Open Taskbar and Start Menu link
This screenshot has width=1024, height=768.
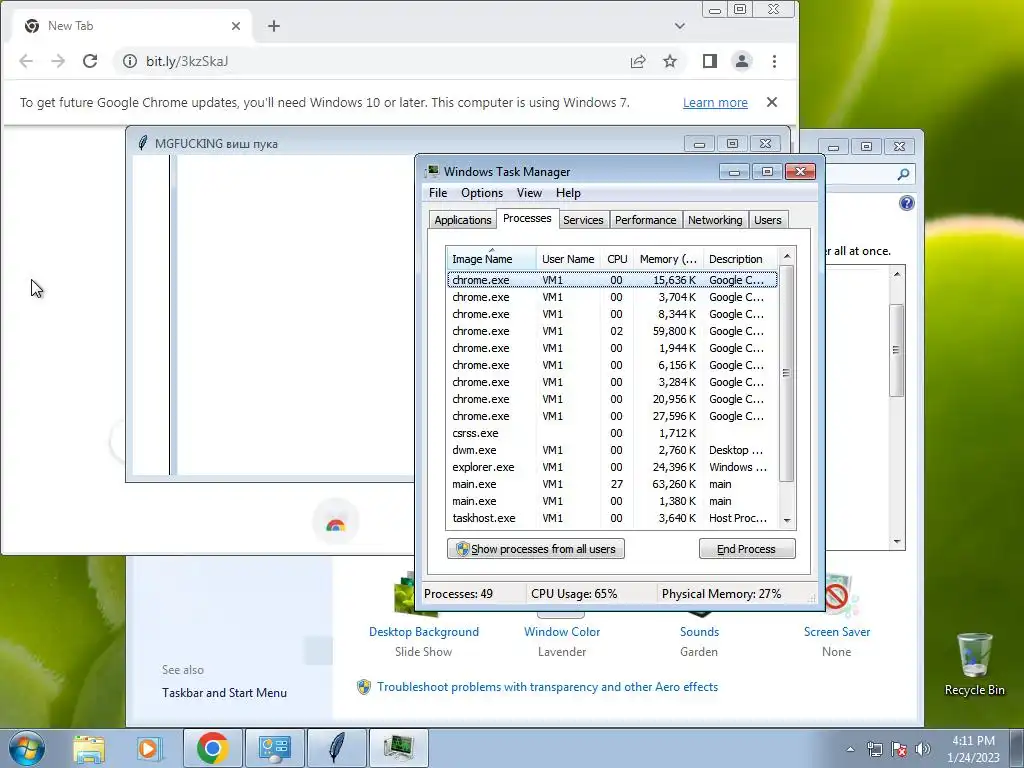[224, 692]
